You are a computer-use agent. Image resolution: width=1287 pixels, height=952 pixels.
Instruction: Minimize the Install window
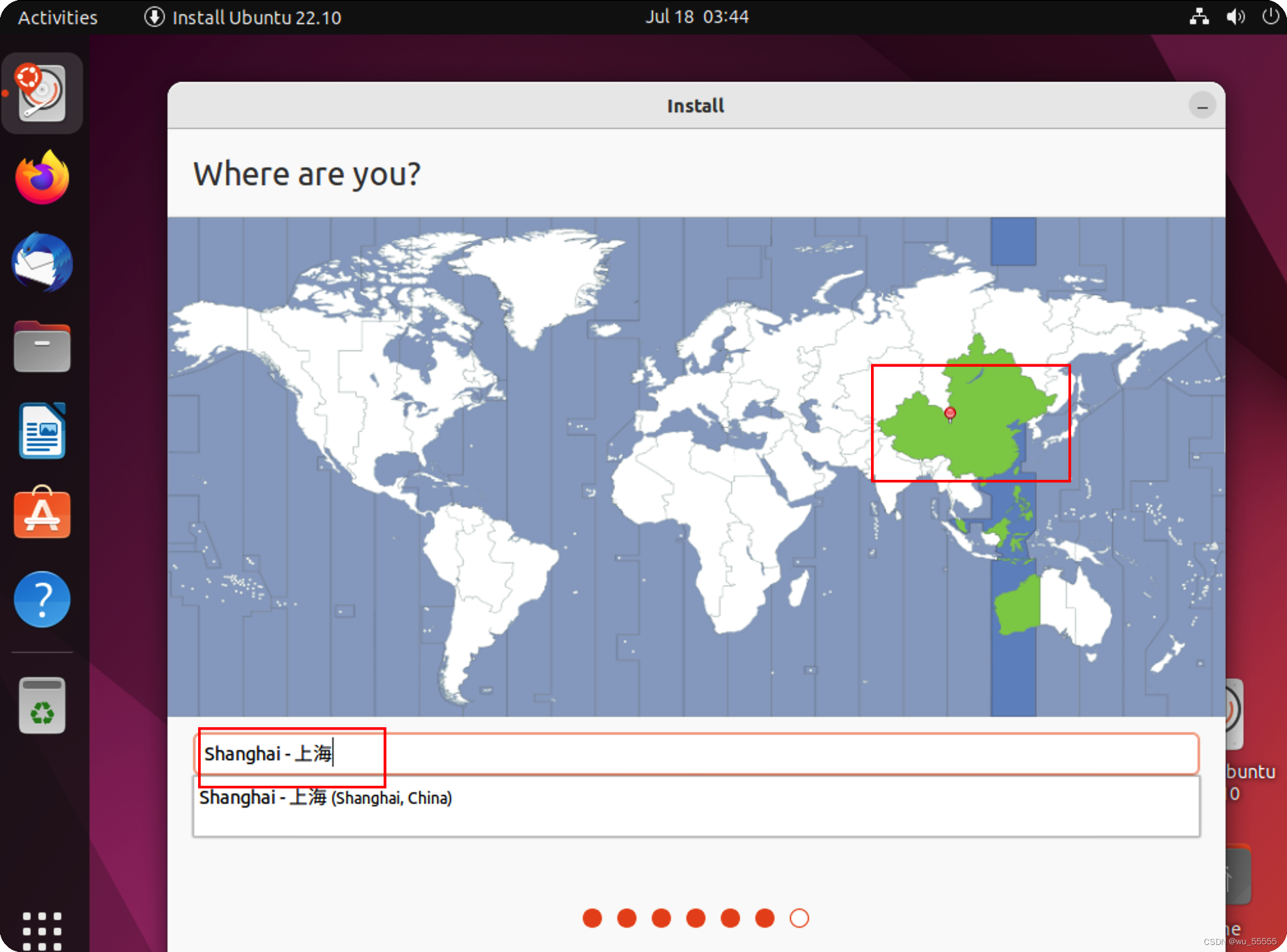[x=1202, y=106]
